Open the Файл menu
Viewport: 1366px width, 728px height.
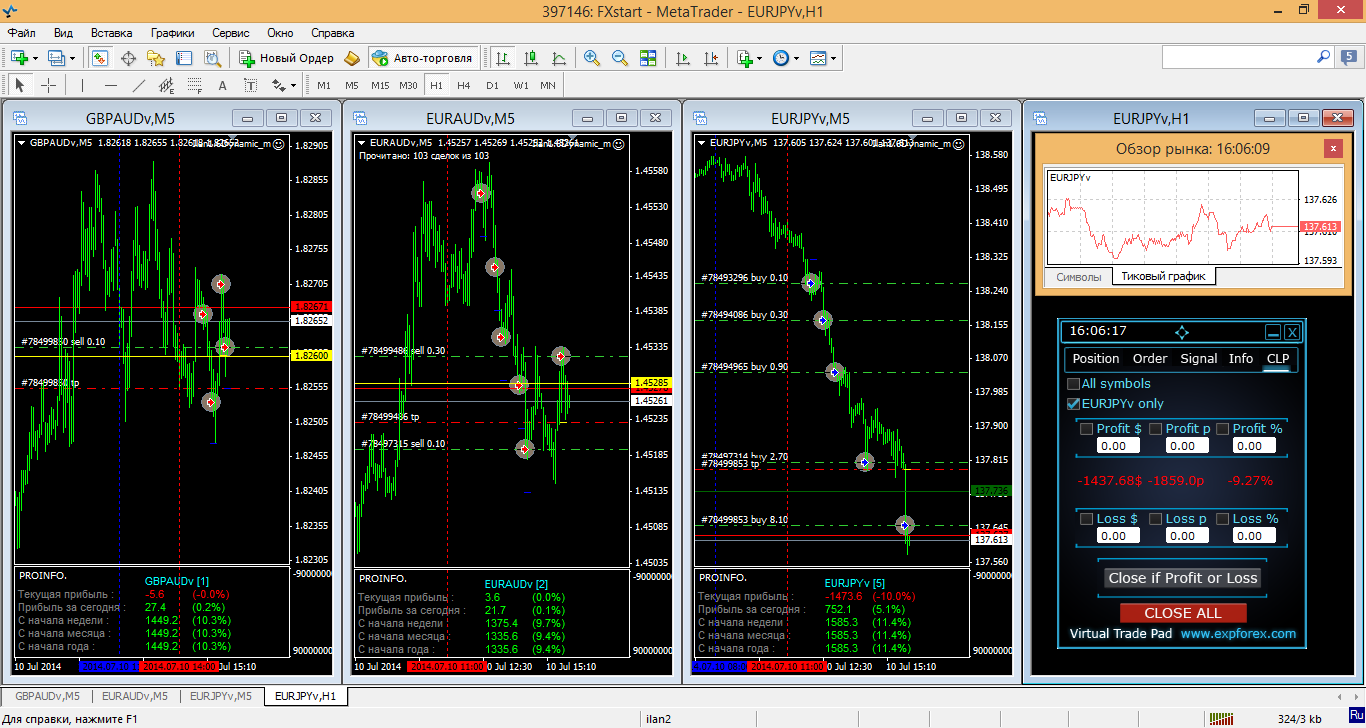pos(22,32)
